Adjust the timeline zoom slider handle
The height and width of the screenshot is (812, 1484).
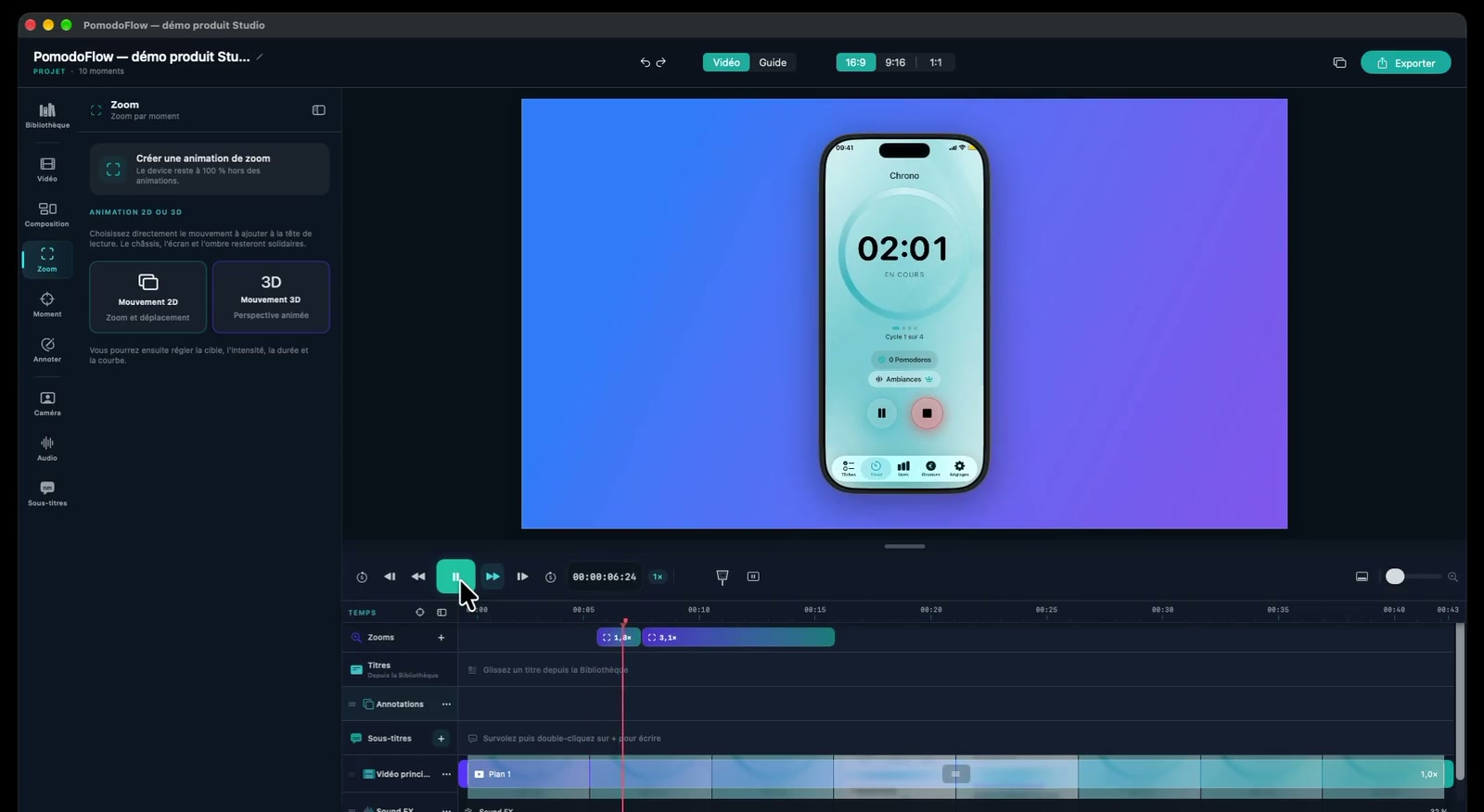point(1395,577)
